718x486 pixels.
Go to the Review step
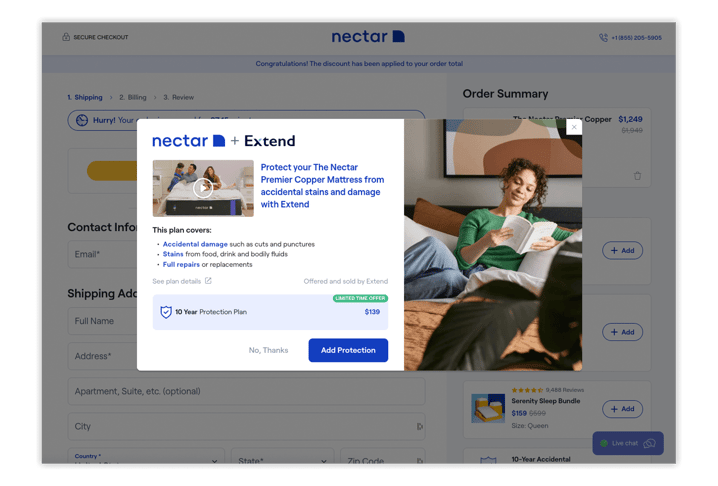pyautogui.click(x=179, y=97)
